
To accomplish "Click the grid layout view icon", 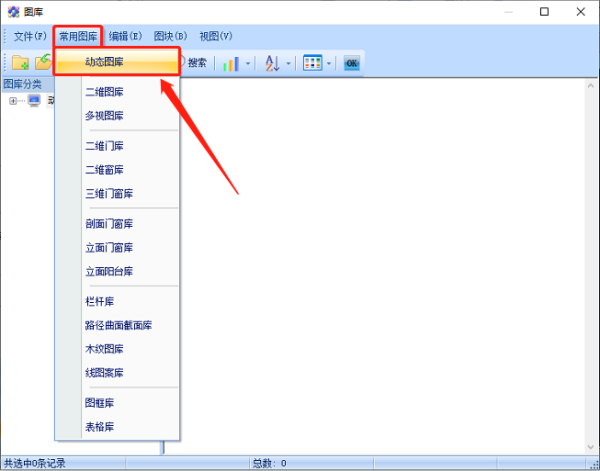I will 312,63.
